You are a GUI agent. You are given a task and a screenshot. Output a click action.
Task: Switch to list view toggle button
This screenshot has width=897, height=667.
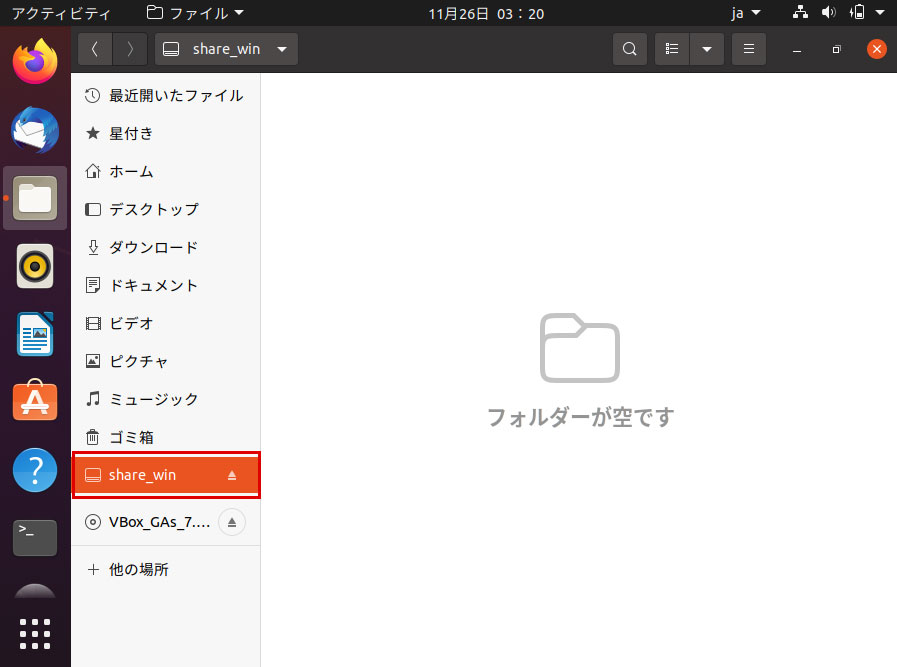tap(672, 49)
